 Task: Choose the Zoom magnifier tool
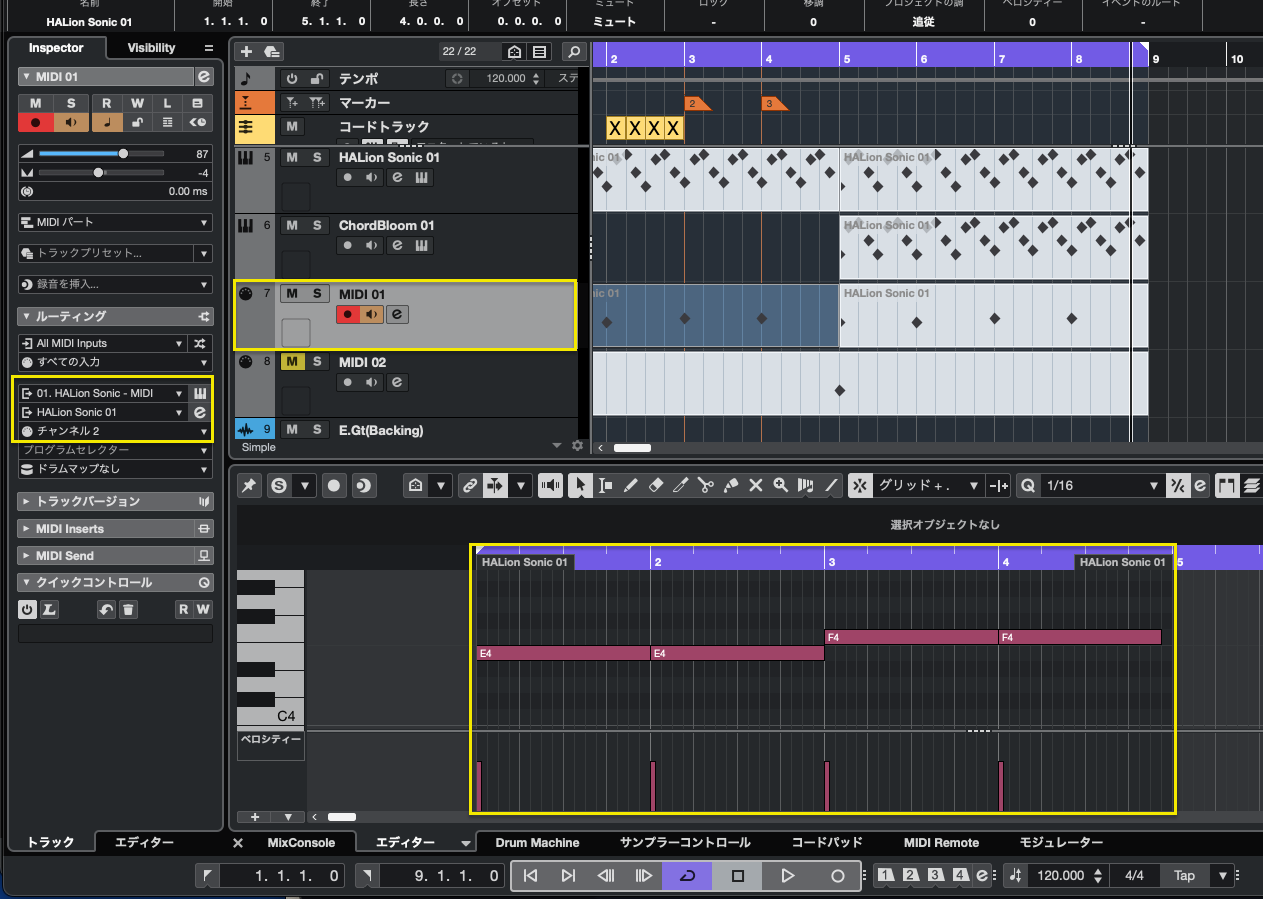click(780, 486)
